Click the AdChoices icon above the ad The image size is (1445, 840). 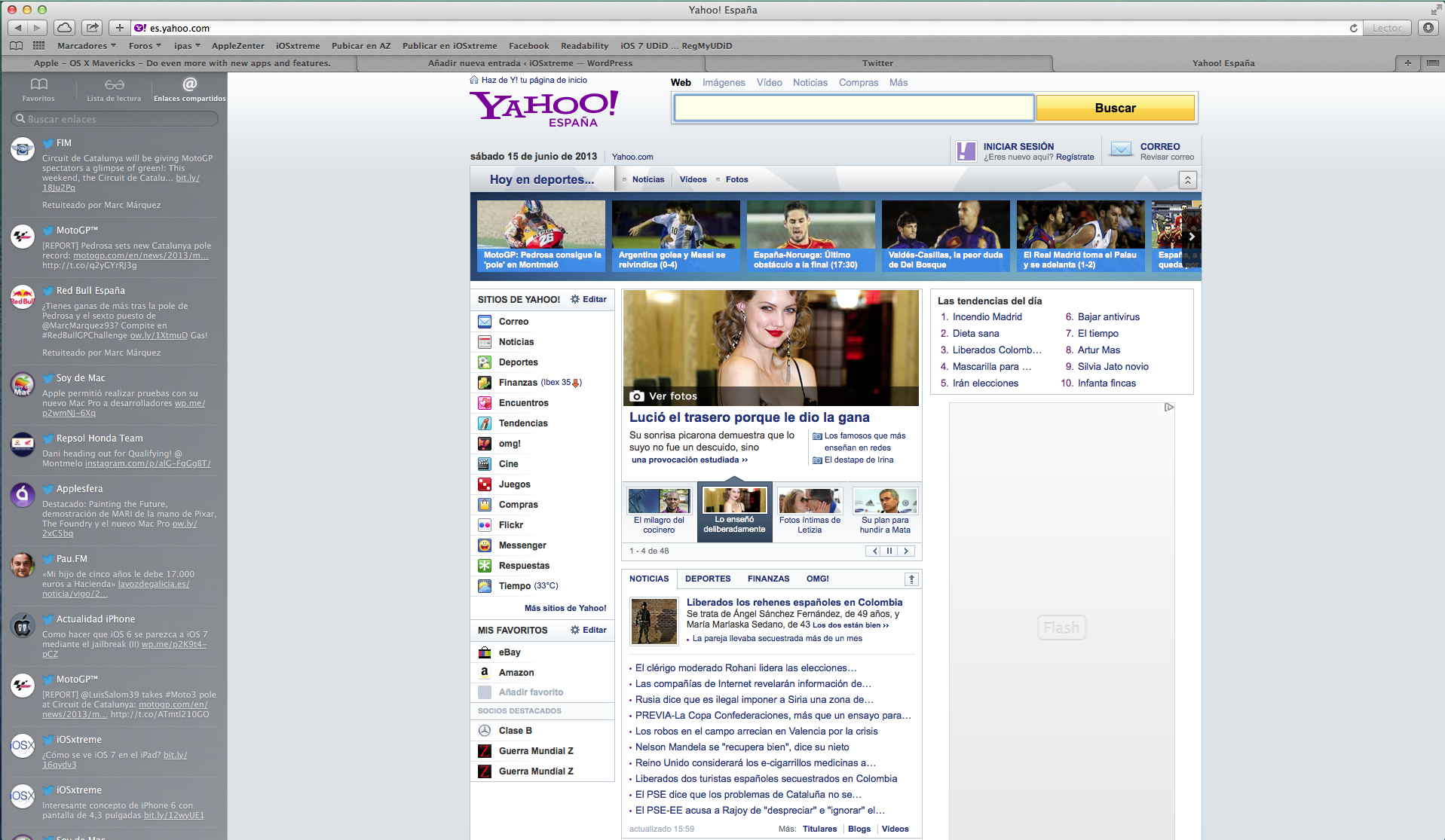click(1169, 408)
